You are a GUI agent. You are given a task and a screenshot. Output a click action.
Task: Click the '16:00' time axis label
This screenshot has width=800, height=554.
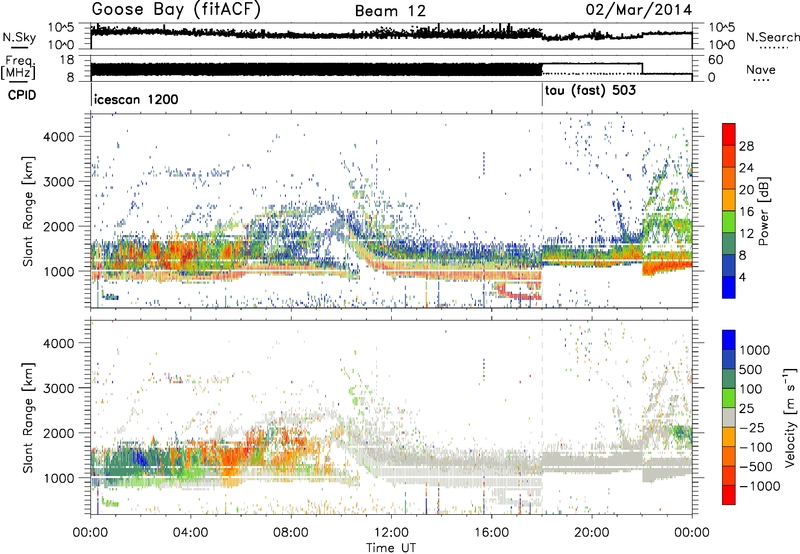click(x=491, y=533)
